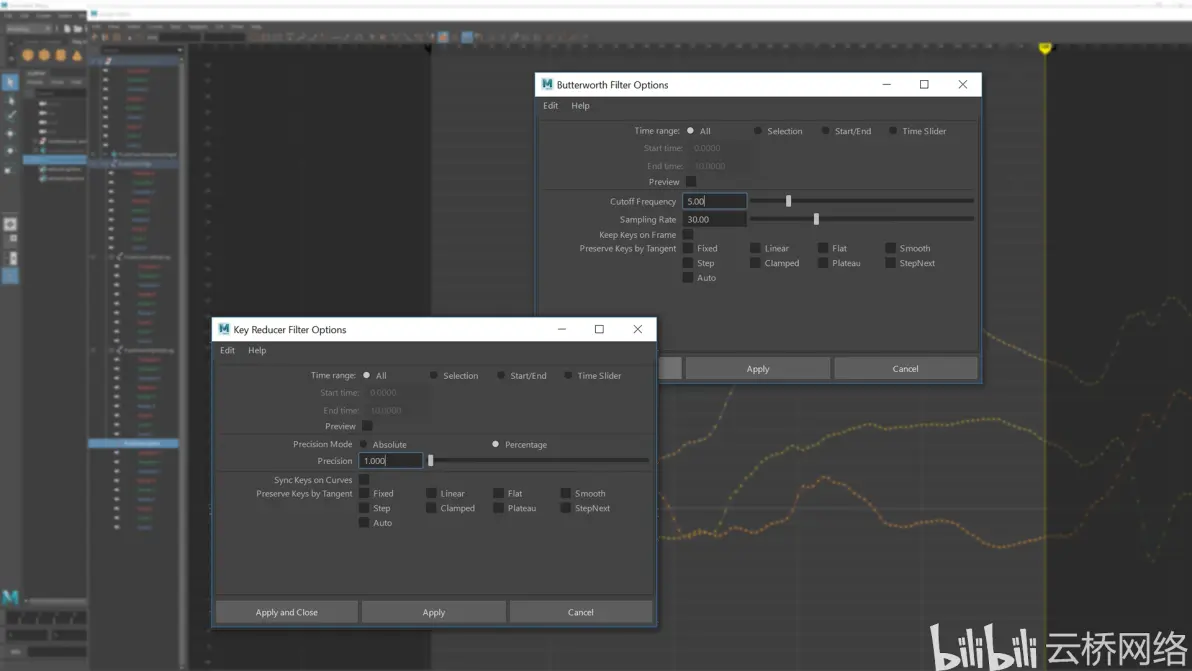Click the Precision slider handle
This screenshot has width=1192, height=671.
tap(430, 461)
